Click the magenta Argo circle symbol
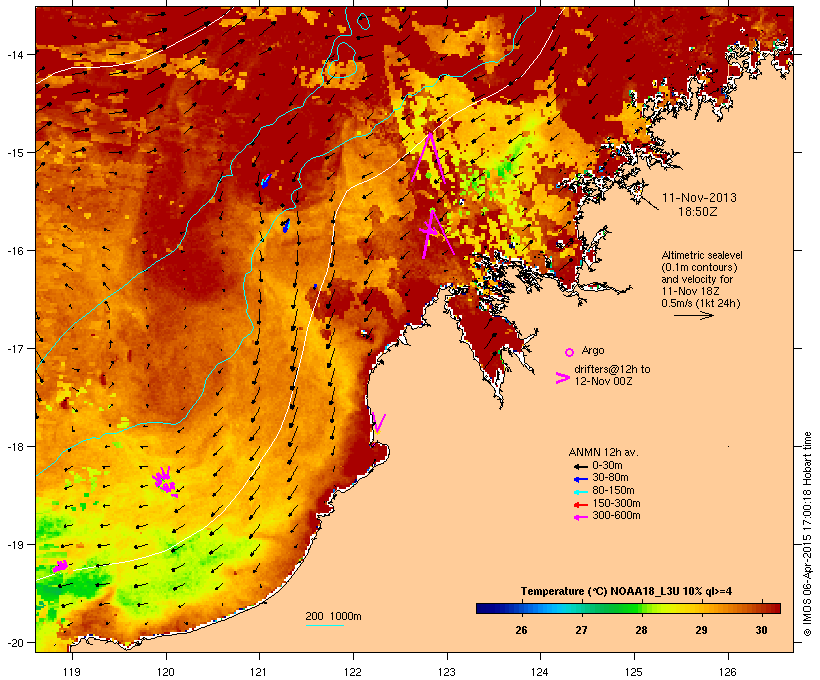The width and height of the screenshot is (820, 680). tap(569, 352)
